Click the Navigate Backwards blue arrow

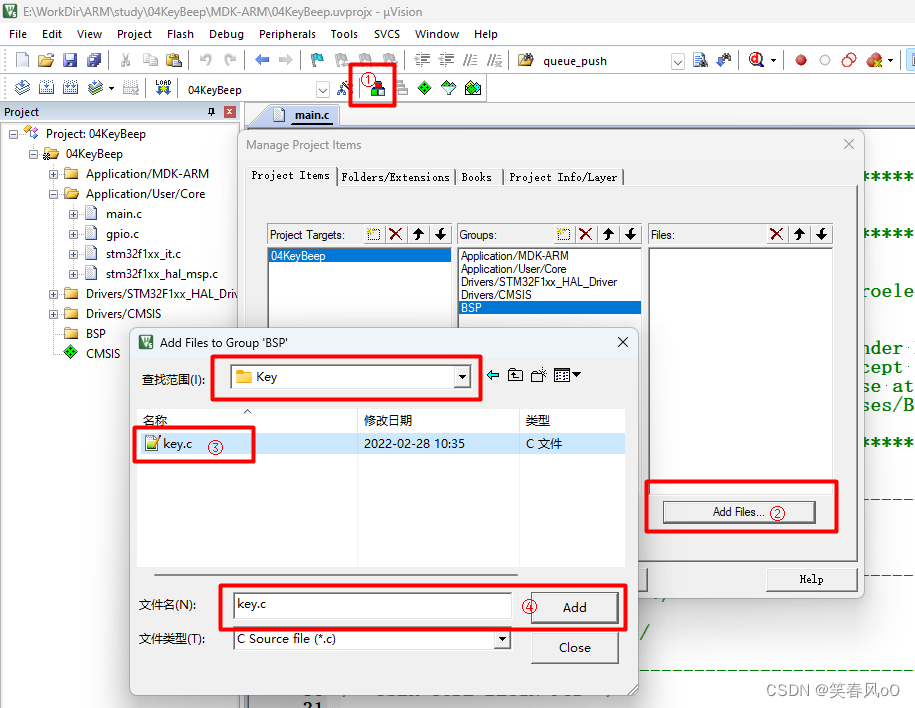pyautogui.click(x=262, y=60)
